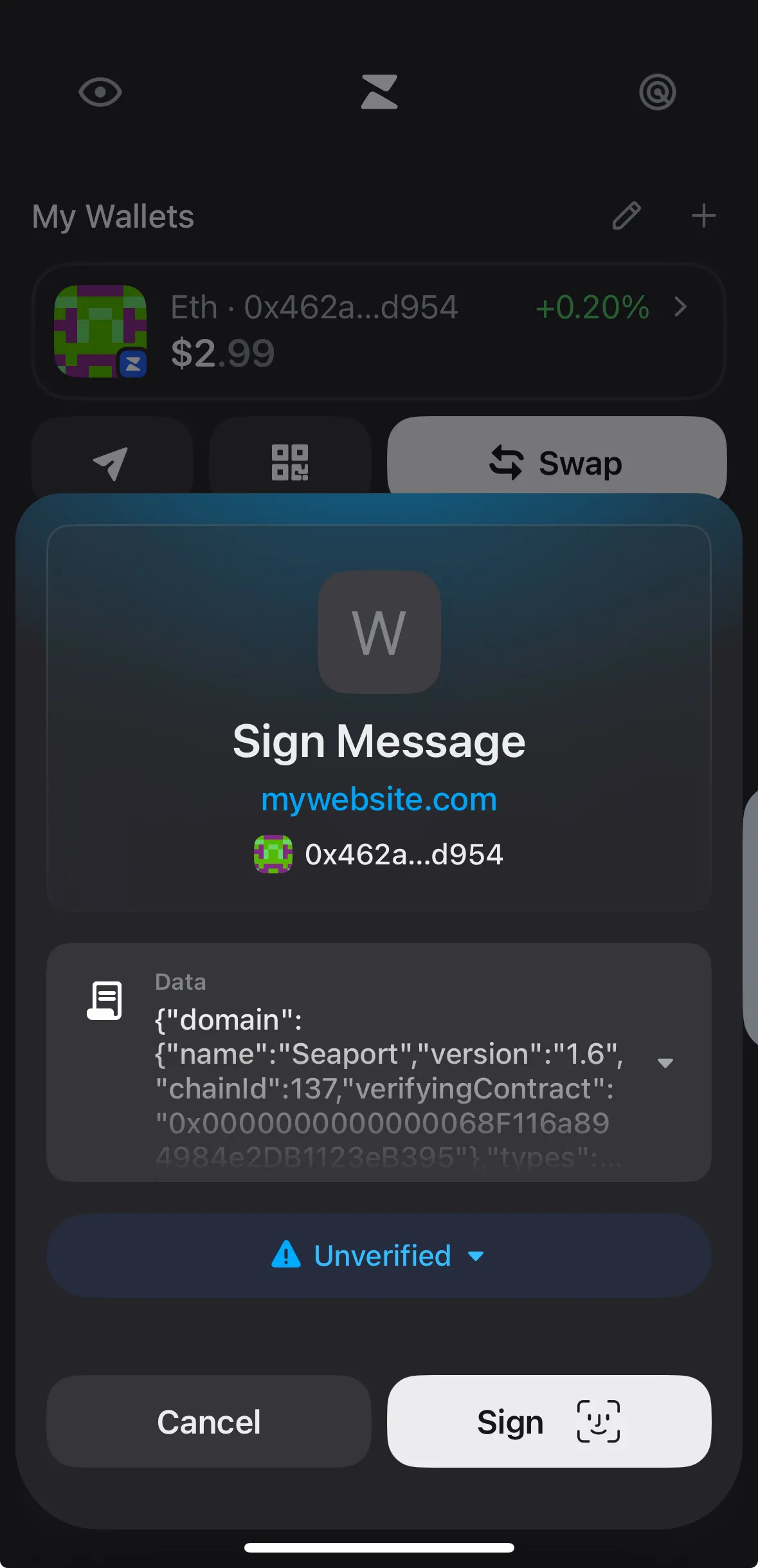Viewport: 758px width, 1568px height.
Task: Tap the signing address 0x462a...d954
Action: click(404, 855)
